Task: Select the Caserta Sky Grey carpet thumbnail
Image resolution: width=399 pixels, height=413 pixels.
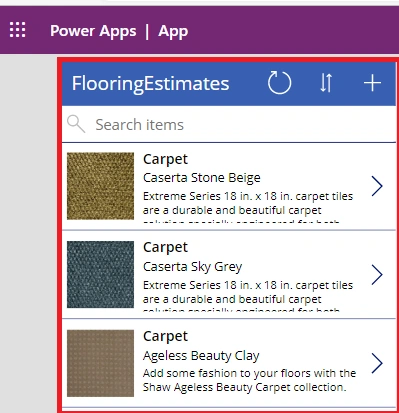Action: 100,274
